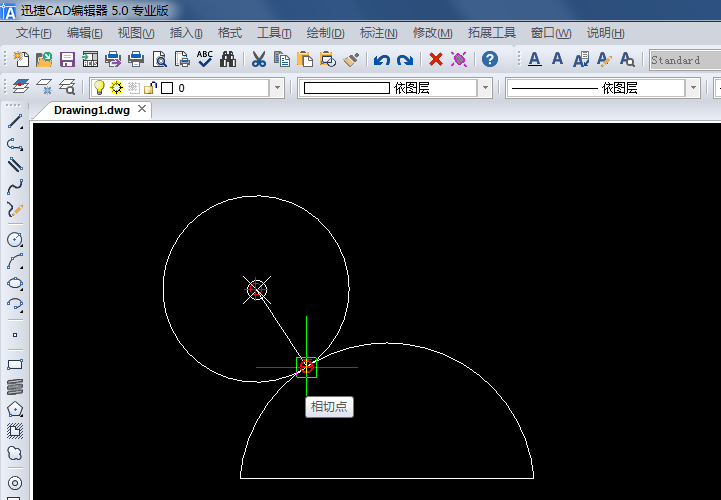Select the Line tool
Screen dimensions: 721x500
15,122
